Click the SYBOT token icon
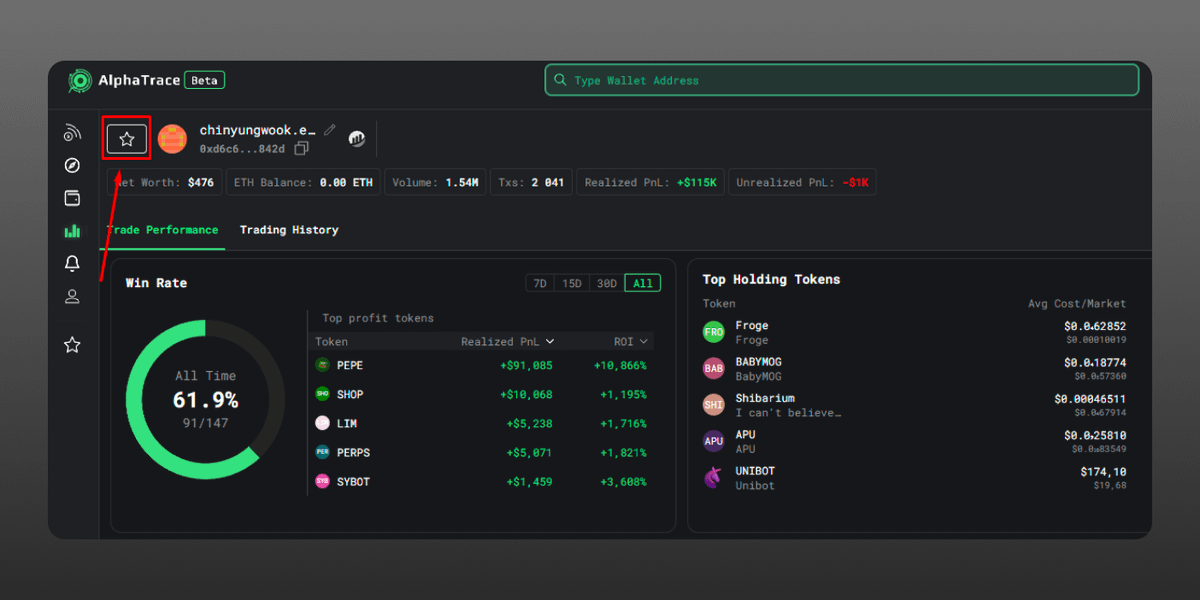The width and height of the screenshot is (1200, 600). point(322,481)
